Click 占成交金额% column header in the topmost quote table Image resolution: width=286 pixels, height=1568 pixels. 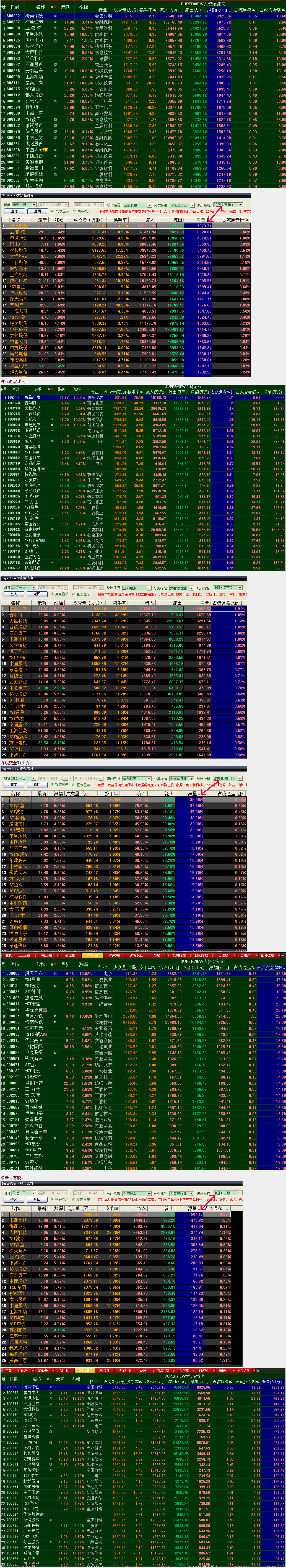tap(271, 10)
